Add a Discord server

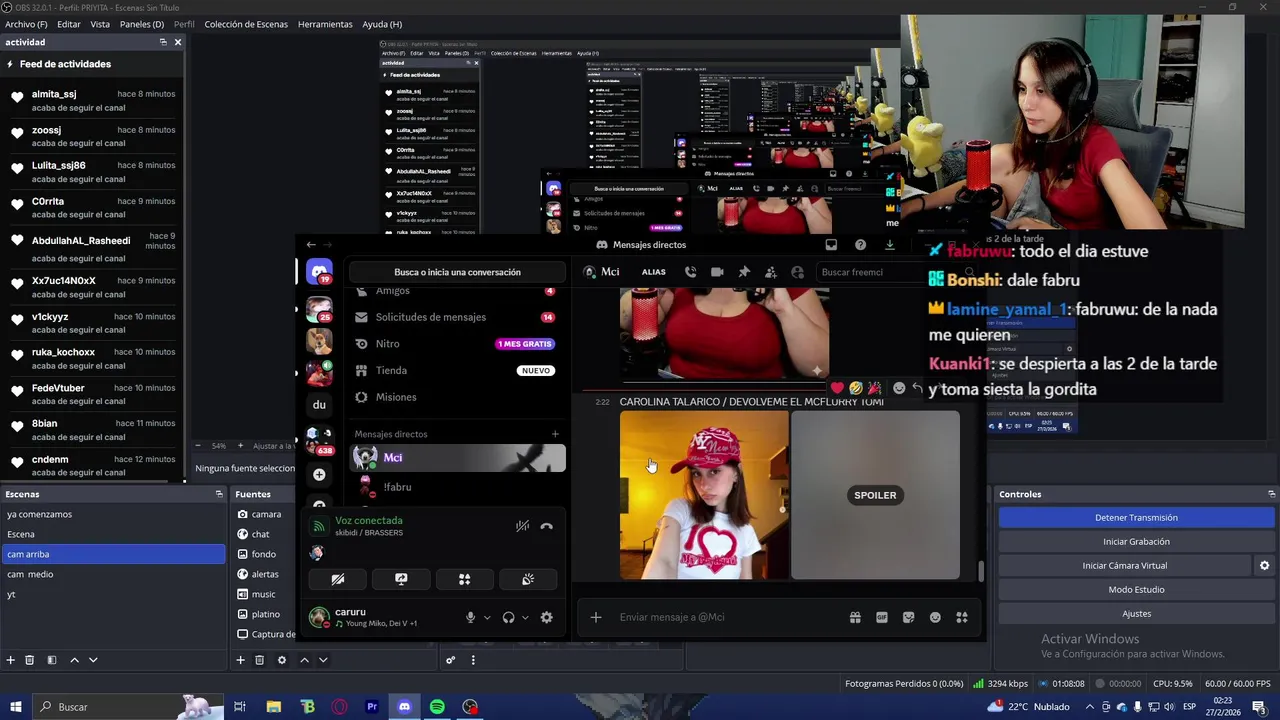(x=319, y=475)
